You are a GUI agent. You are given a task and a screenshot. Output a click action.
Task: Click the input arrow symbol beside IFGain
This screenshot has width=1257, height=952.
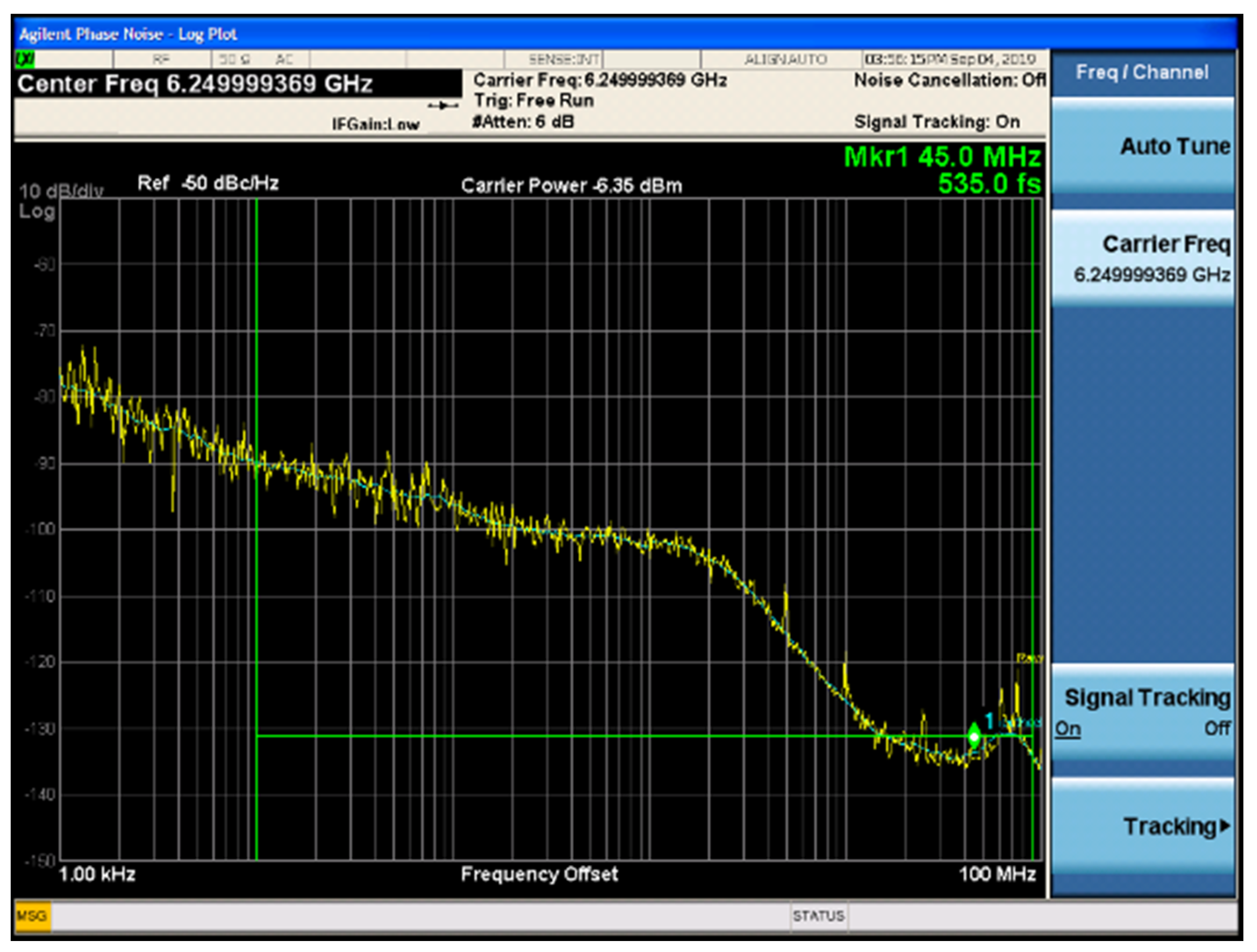point(443,106)
